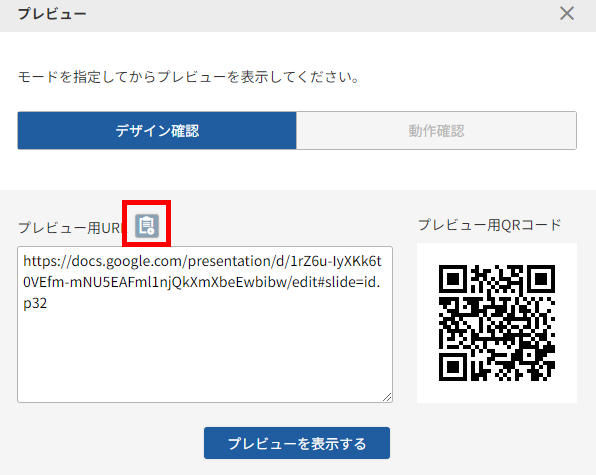Copy the preview URL with clipboard icon
Image resolution: width=596 pixels, height=475 pixels.
(147, 226)
